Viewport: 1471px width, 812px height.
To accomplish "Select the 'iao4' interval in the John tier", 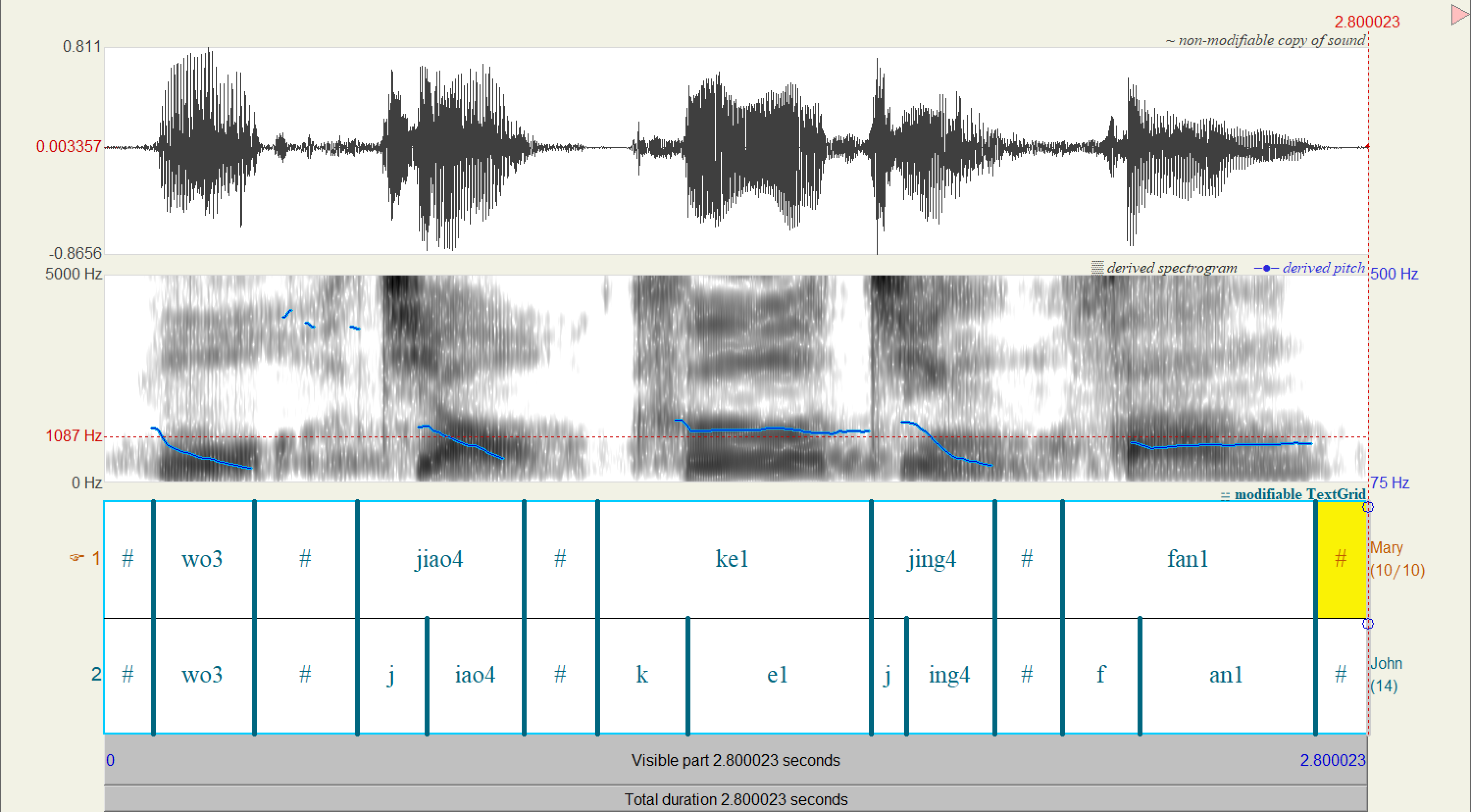I will 475,675.
